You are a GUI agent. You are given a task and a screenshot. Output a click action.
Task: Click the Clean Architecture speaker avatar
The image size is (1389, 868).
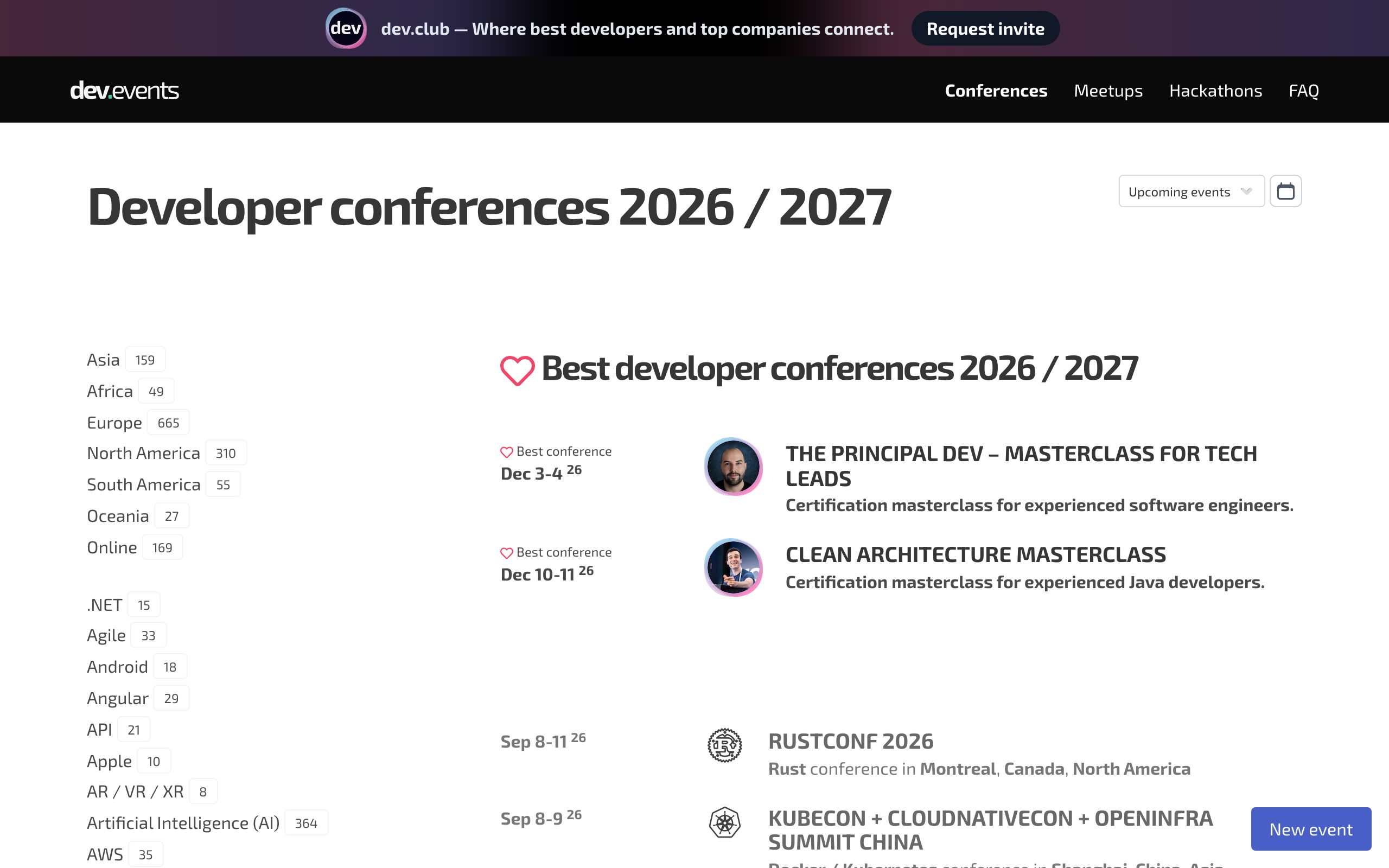click(733, 567)
